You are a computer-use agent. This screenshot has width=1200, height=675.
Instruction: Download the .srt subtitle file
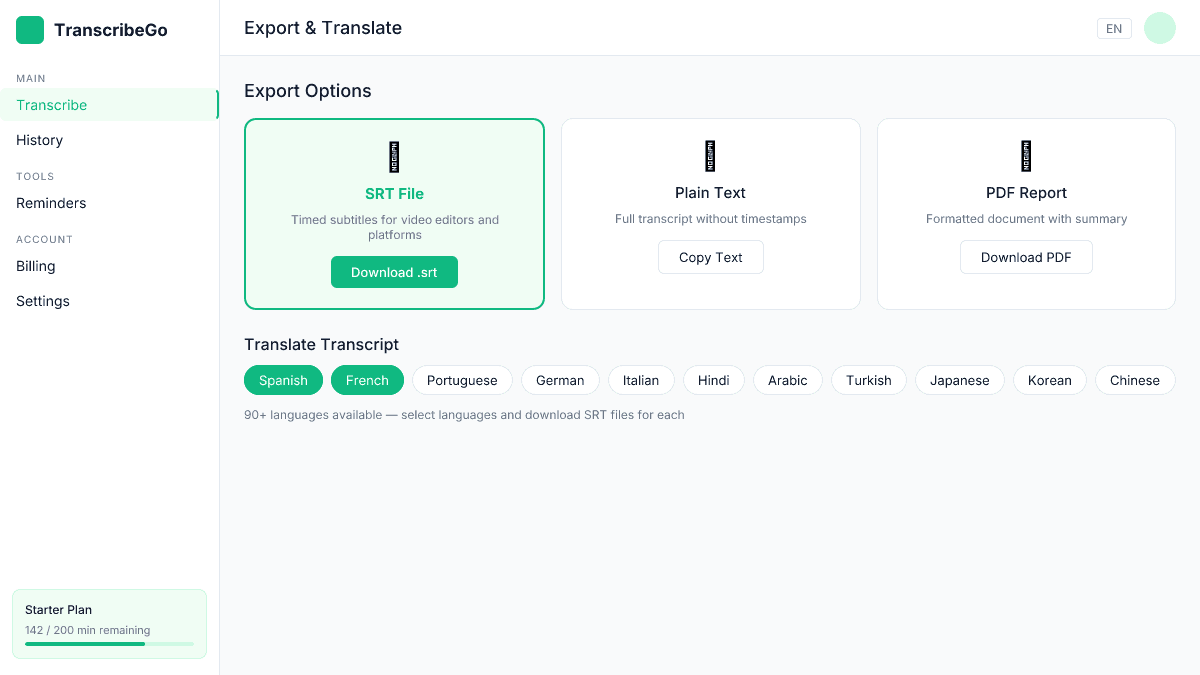394,271
